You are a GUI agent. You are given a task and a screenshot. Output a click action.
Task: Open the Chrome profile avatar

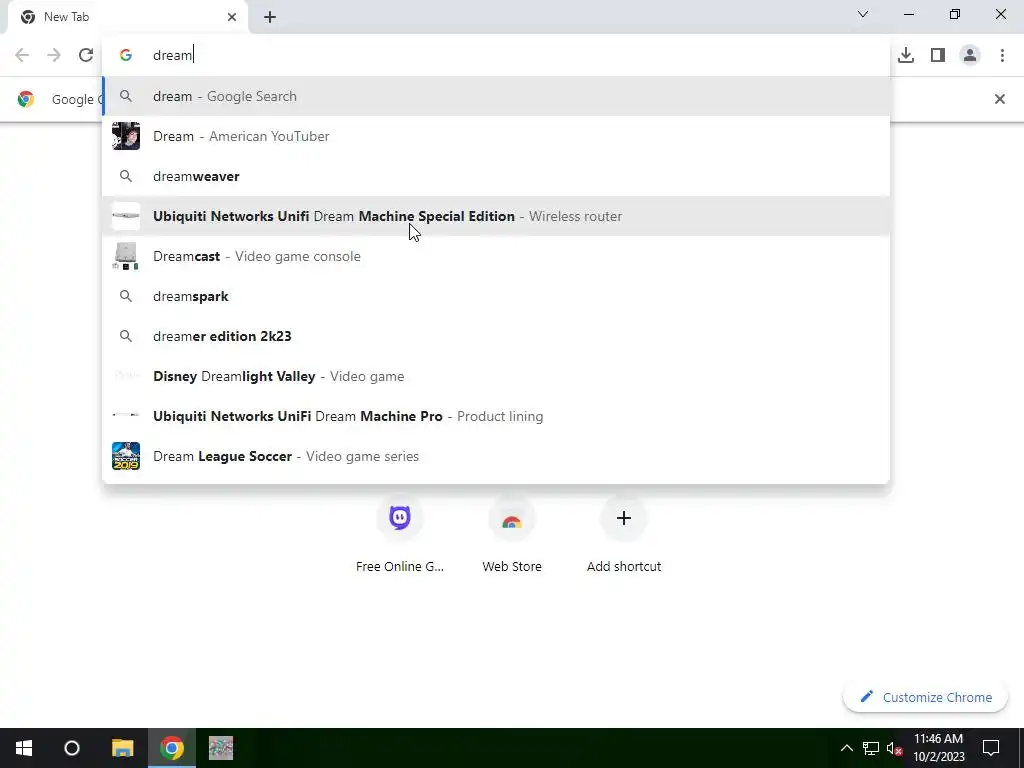[x=970, y=55]
